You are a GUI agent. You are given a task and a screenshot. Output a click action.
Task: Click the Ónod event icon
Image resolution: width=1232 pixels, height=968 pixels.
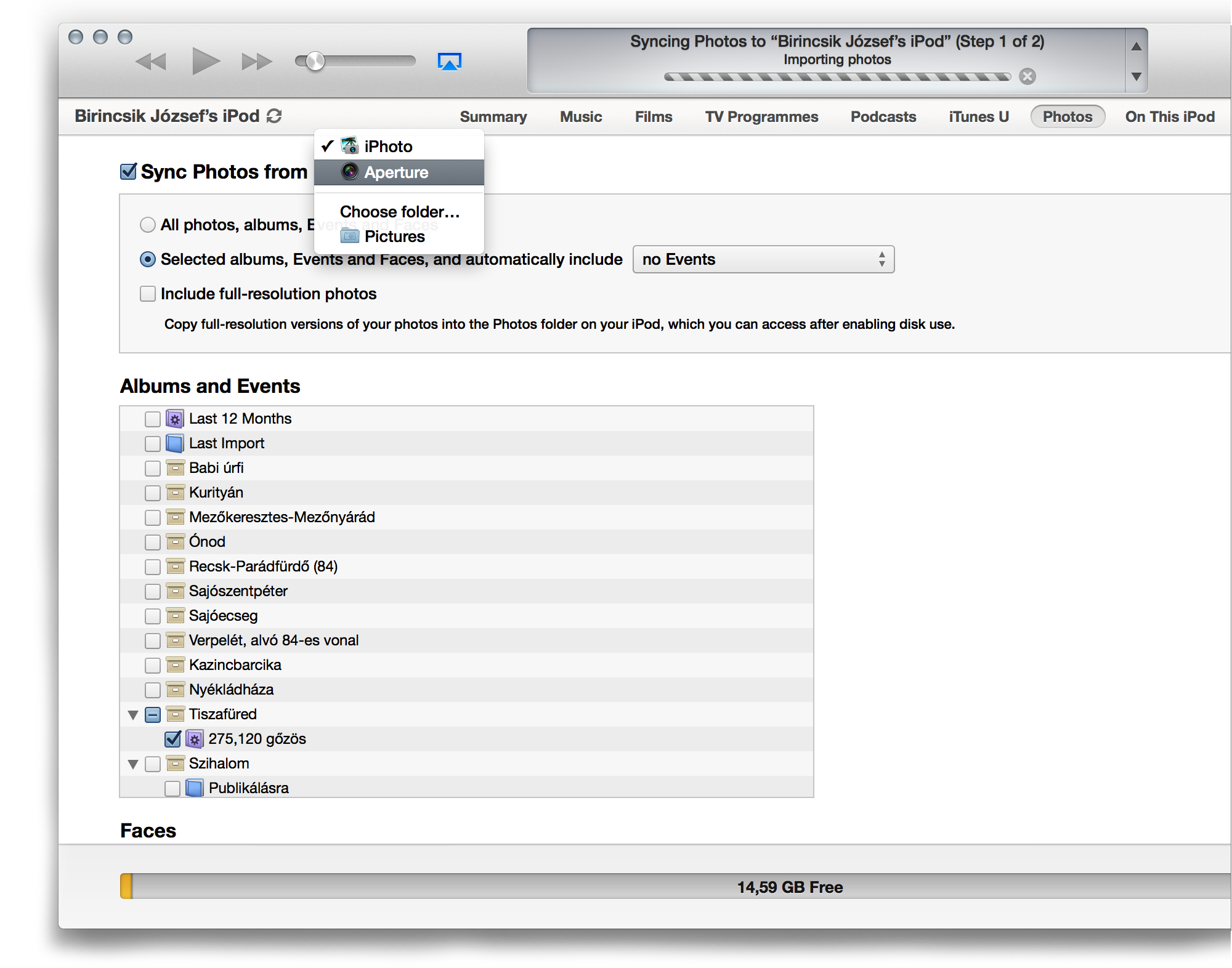pos(175,542)
